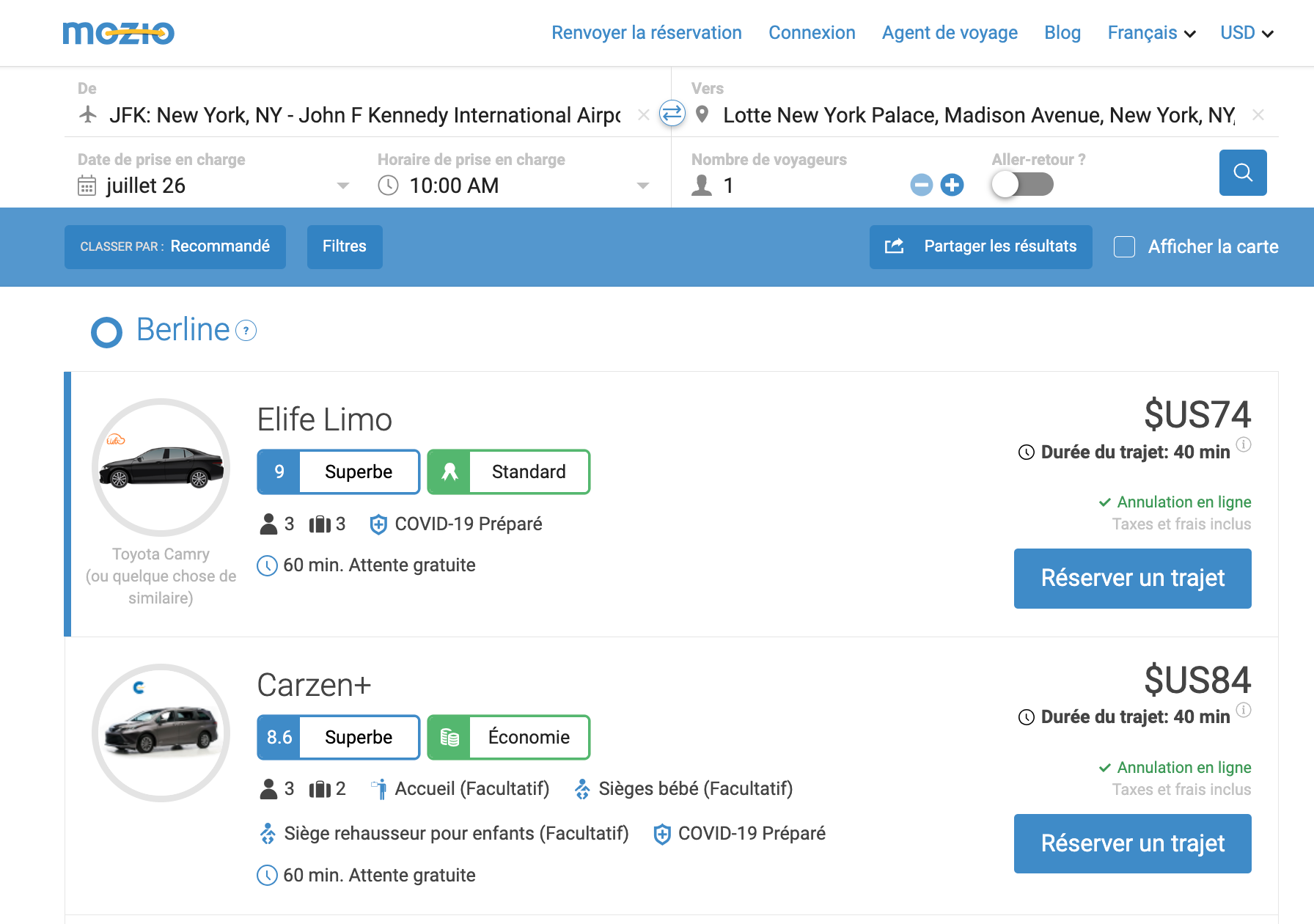The width and height of the screenshot is (1314, 924).
Task: Click the $US74 price
Action: 1197,414
